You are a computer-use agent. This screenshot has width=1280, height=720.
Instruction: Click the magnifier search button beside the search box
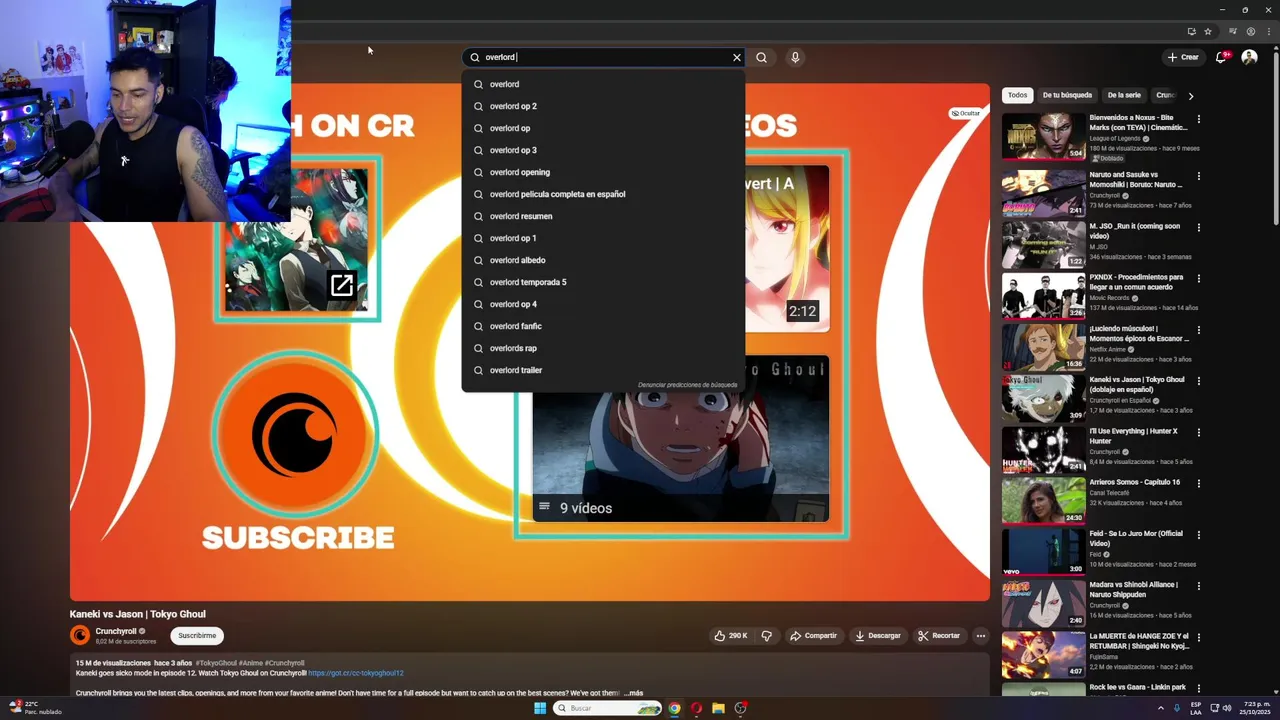tap(762, 57)
